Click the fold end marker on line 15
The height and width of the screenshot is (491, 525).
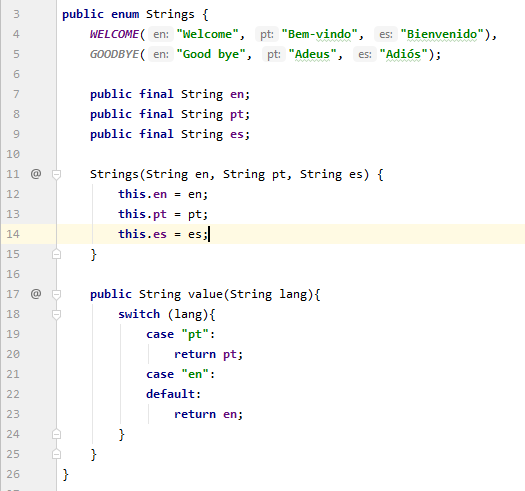pos(56,254)
